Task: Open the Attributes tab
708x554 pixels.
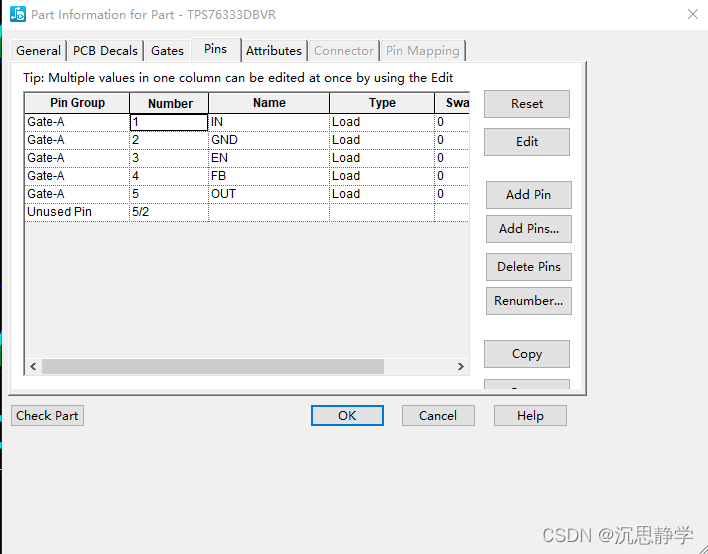Action: pyautogui.click(x=274, y=51)
